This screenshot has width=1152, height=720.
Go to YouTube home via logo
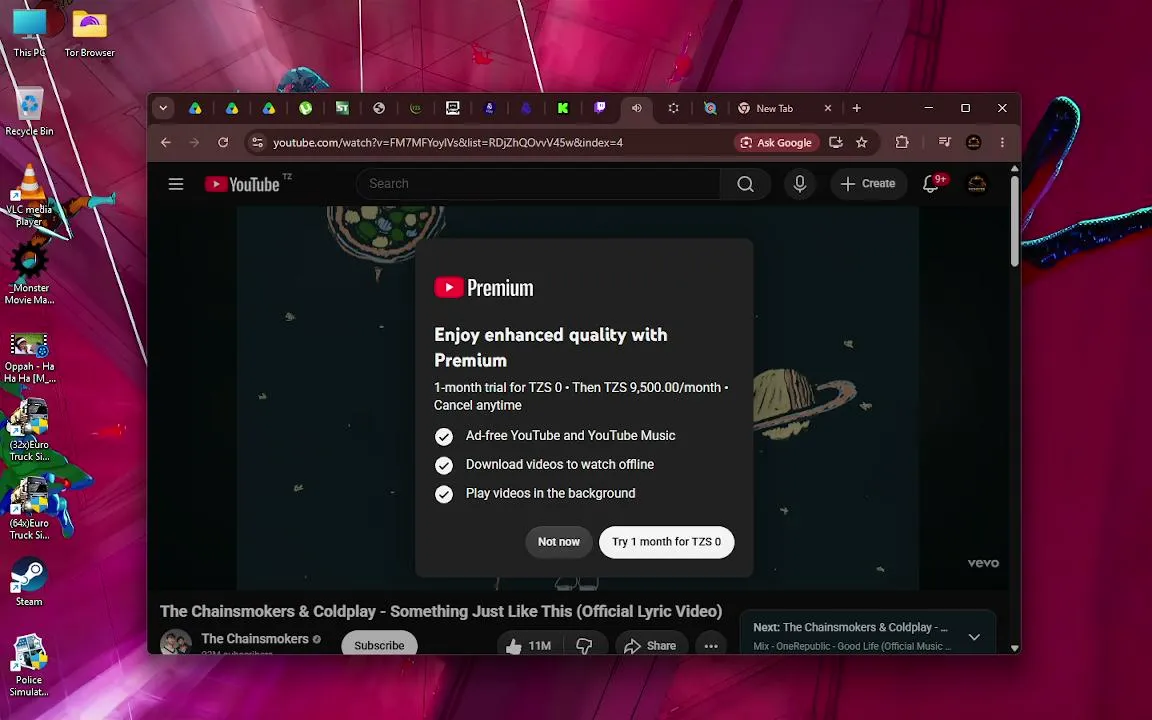(x=242, y=184)
